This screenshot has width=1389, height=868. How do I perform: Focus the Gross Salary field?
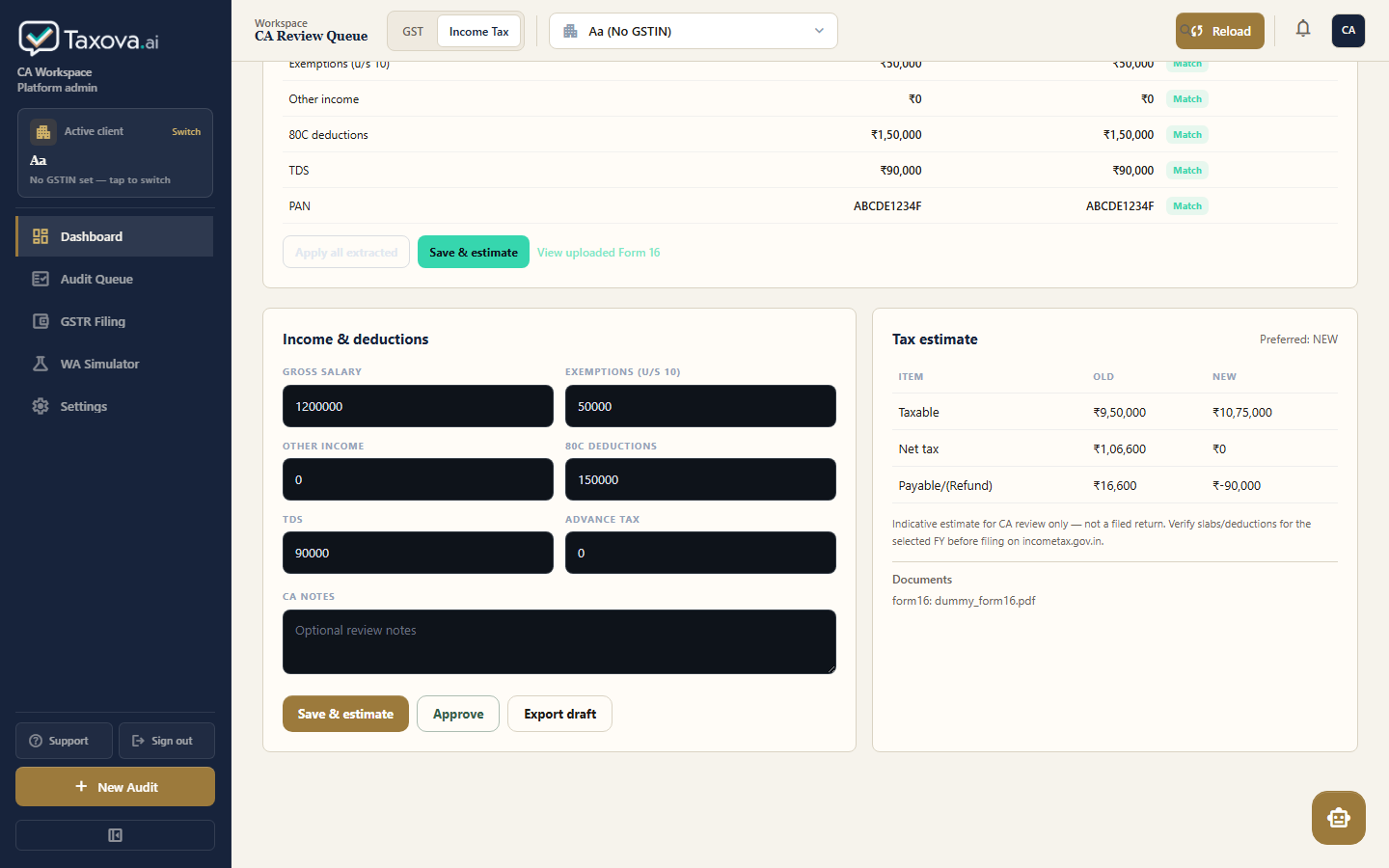(418, 406)
